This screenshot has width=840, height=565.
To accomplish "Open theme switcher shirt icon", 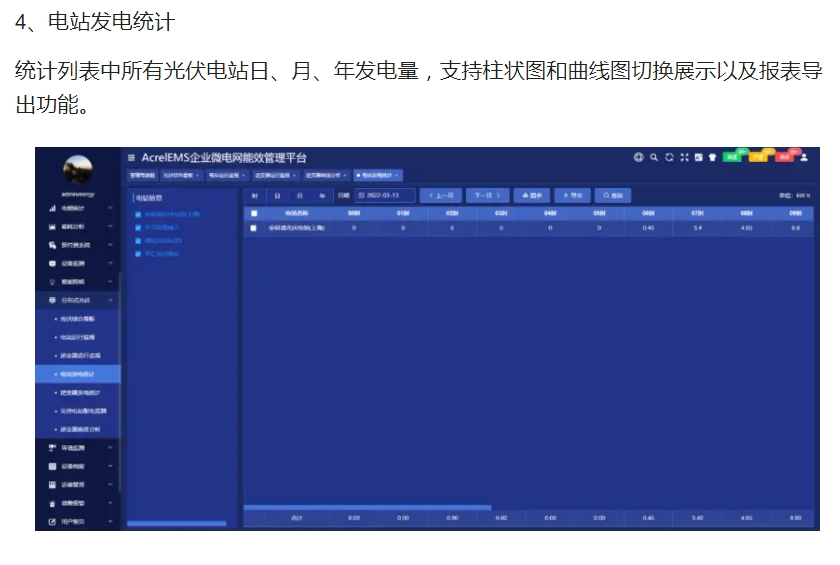I will [x=712, y=157].
